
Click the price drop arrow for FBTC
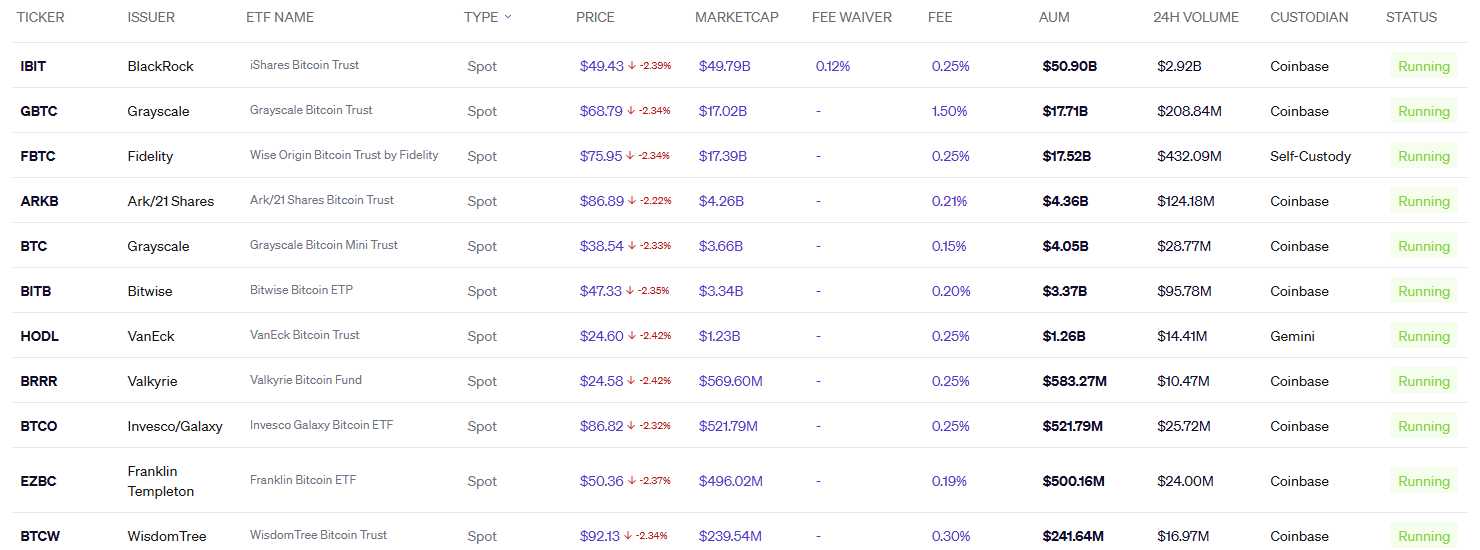pyautogui.click(x=632, y=156)
